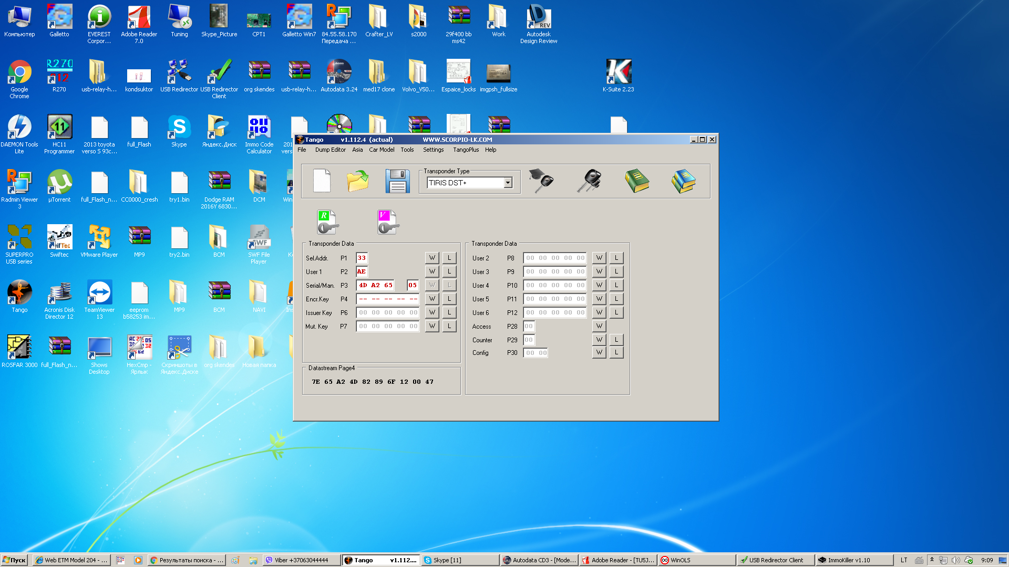The width and height of the screenshot is (1009, 567).
Task: Open the Immo Code Calculator desktop icon
Action: [259, 134]
